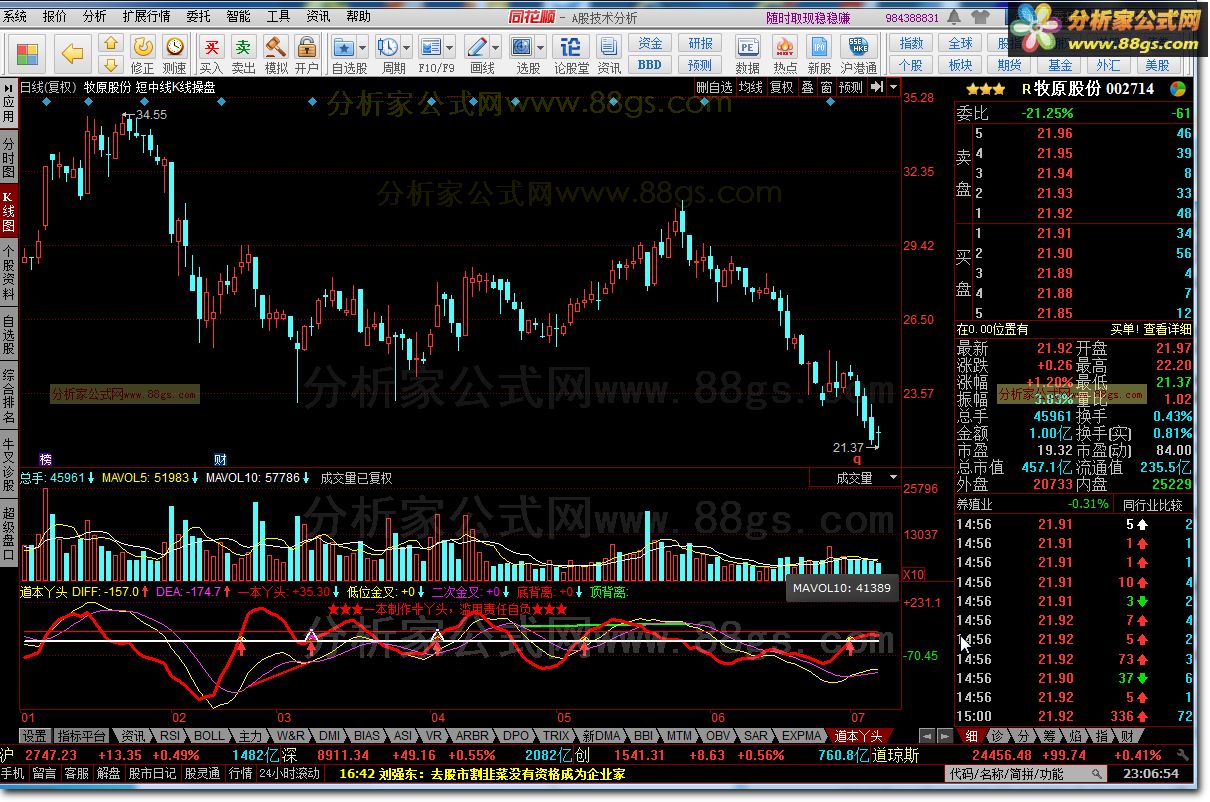Select the BOLL indicator tab
The image size is (1210, 802).
(209, 735)
